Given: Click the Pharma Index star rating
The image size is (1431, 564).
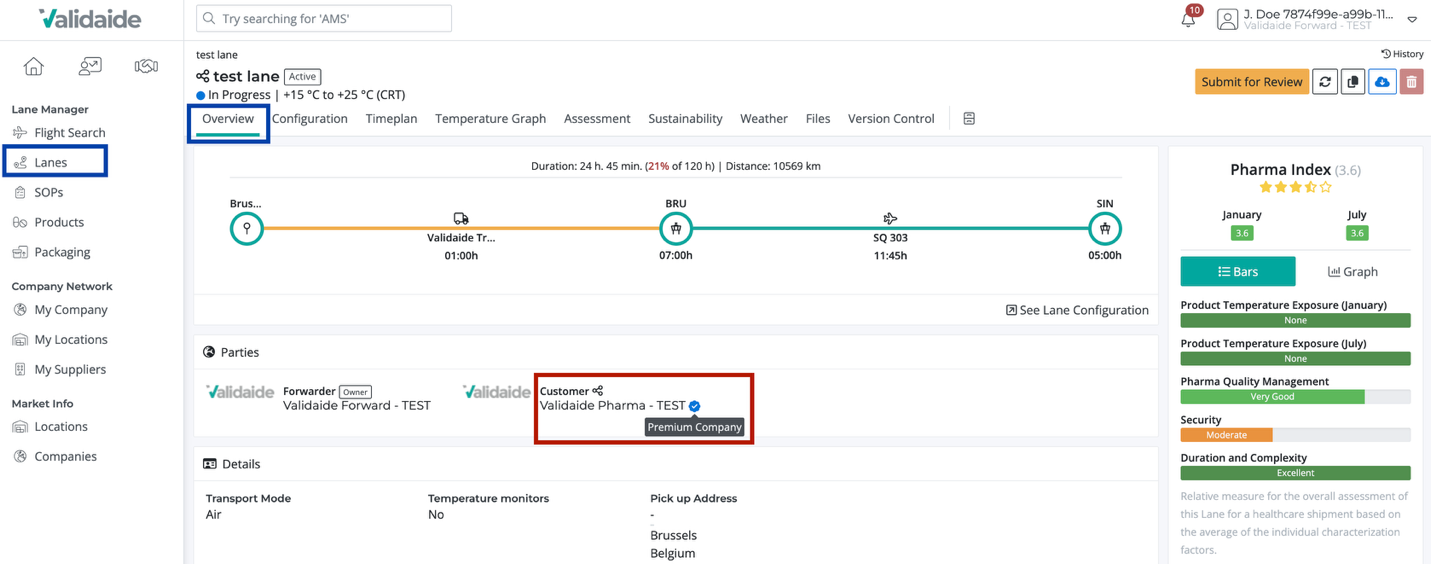Looking at the screenshot, I should [x=1295, y=187].
